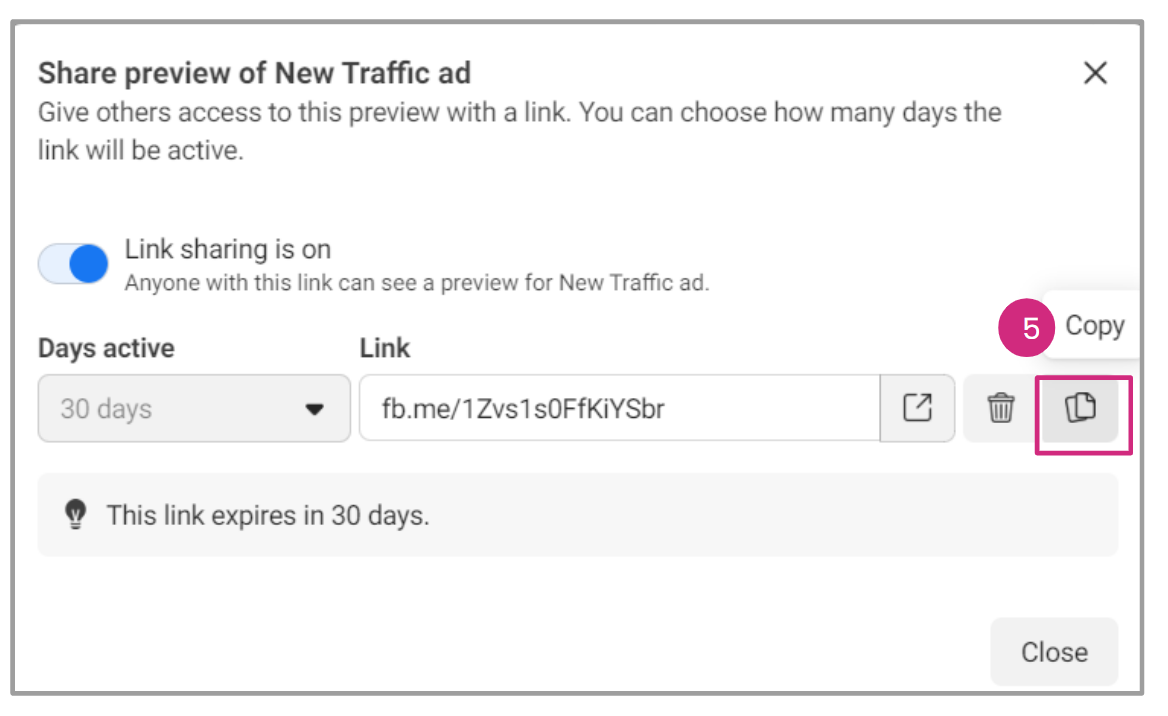This screenshot has height=716, width=1168.
Task: Open the preview link in a new tab
Action: tap(917, 408)
